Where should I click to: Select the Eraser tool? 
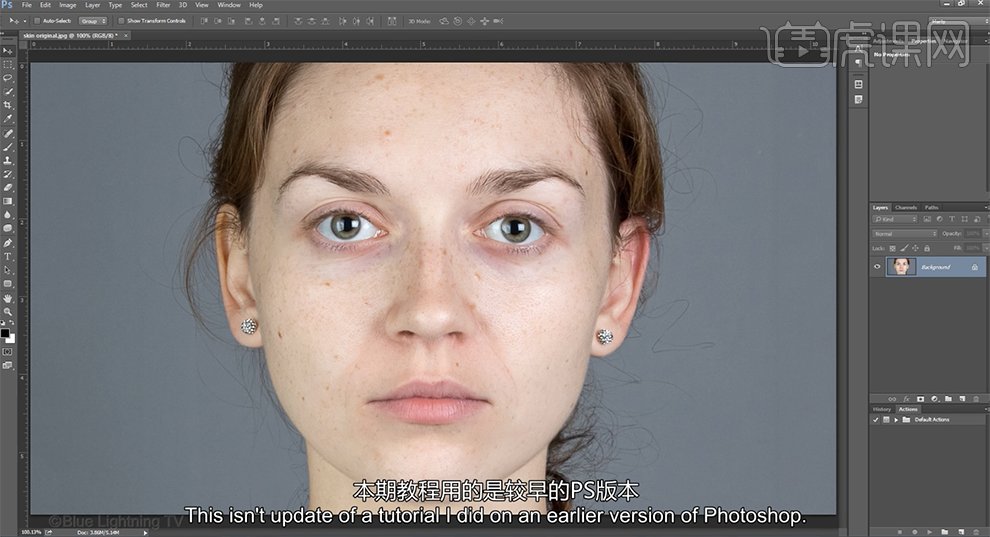8,188
